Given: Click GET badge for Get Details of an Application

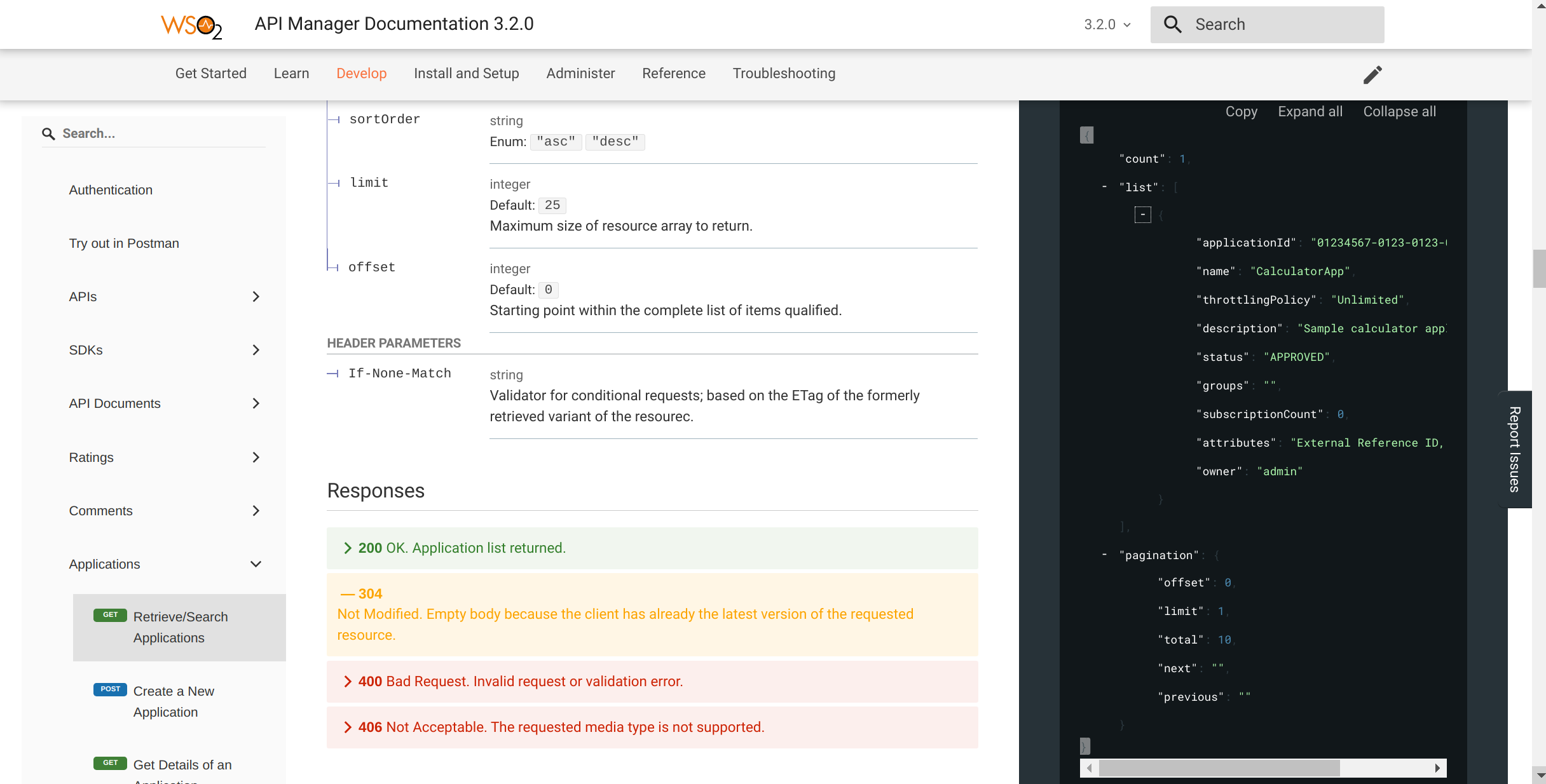Looking at the screenshot, I should click(x=110, y=763).
